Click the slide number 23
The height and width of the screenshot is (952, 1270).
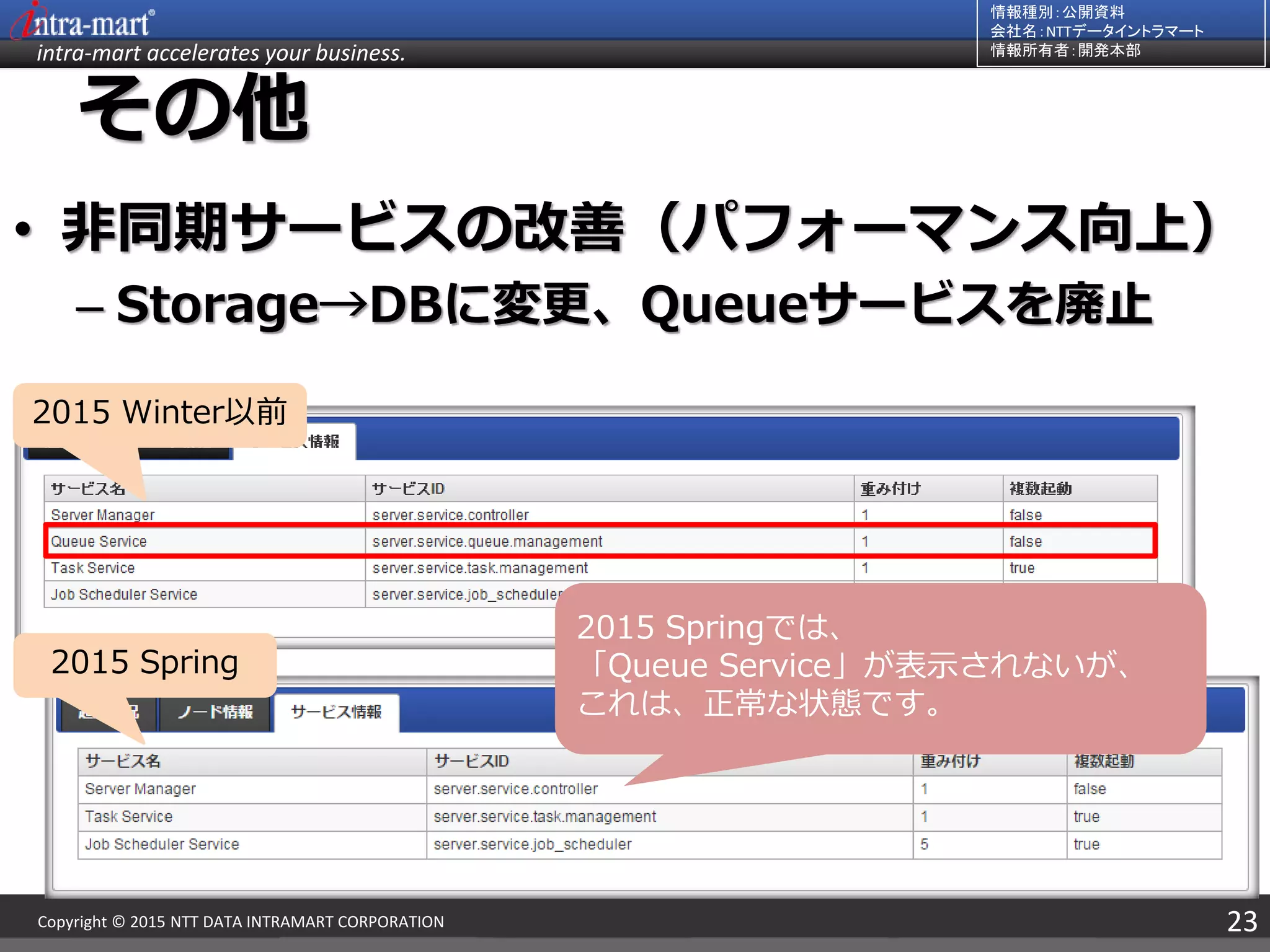point(1242,922)
